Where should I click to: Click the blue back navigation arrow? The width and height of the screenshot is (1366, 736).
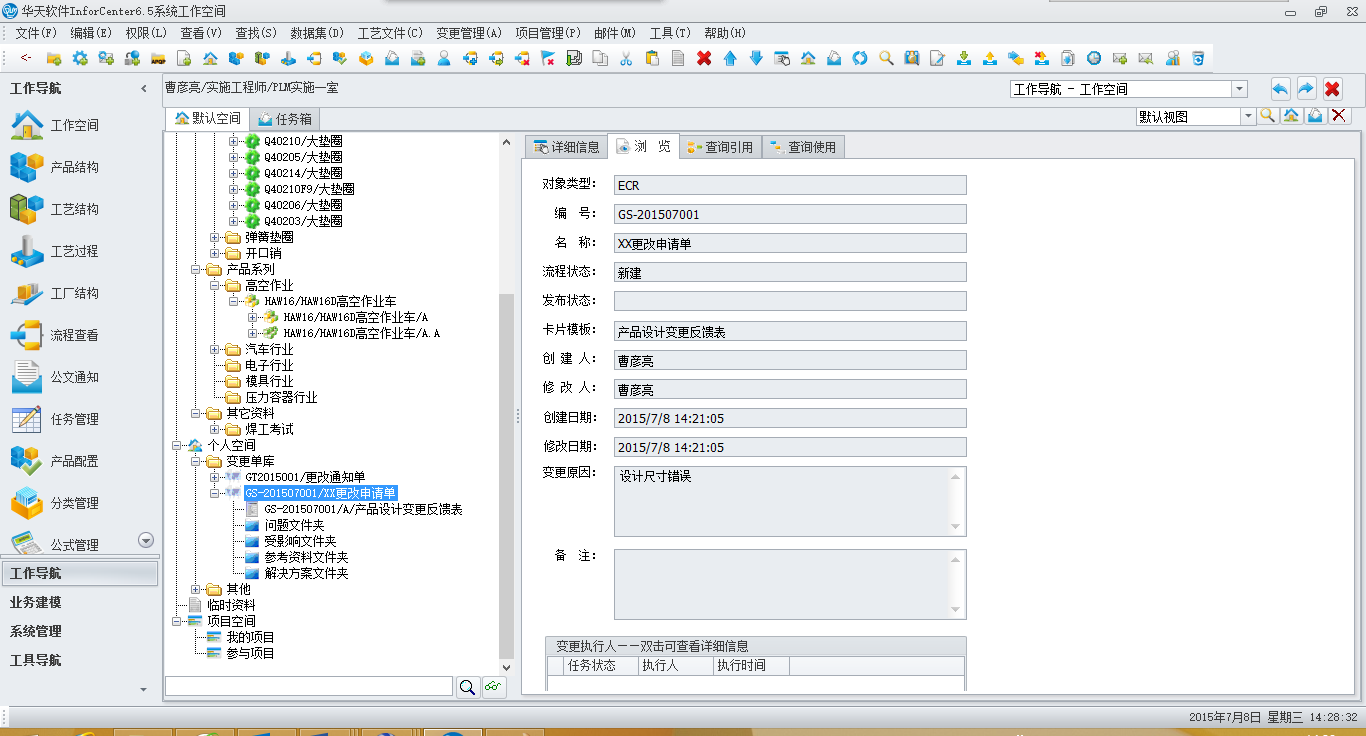1280,88
